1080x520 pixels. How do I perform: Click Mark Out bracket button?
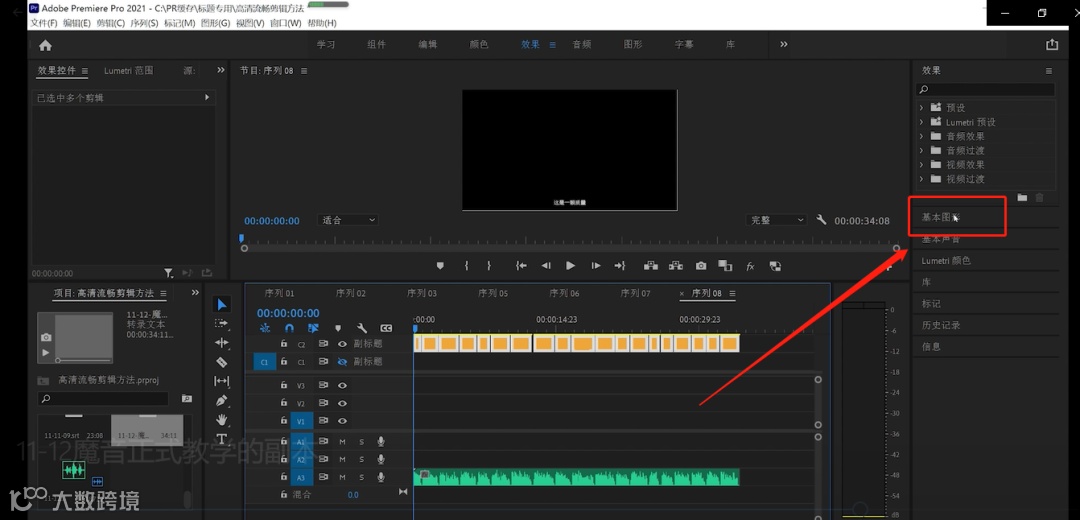[x=489, y=266]
